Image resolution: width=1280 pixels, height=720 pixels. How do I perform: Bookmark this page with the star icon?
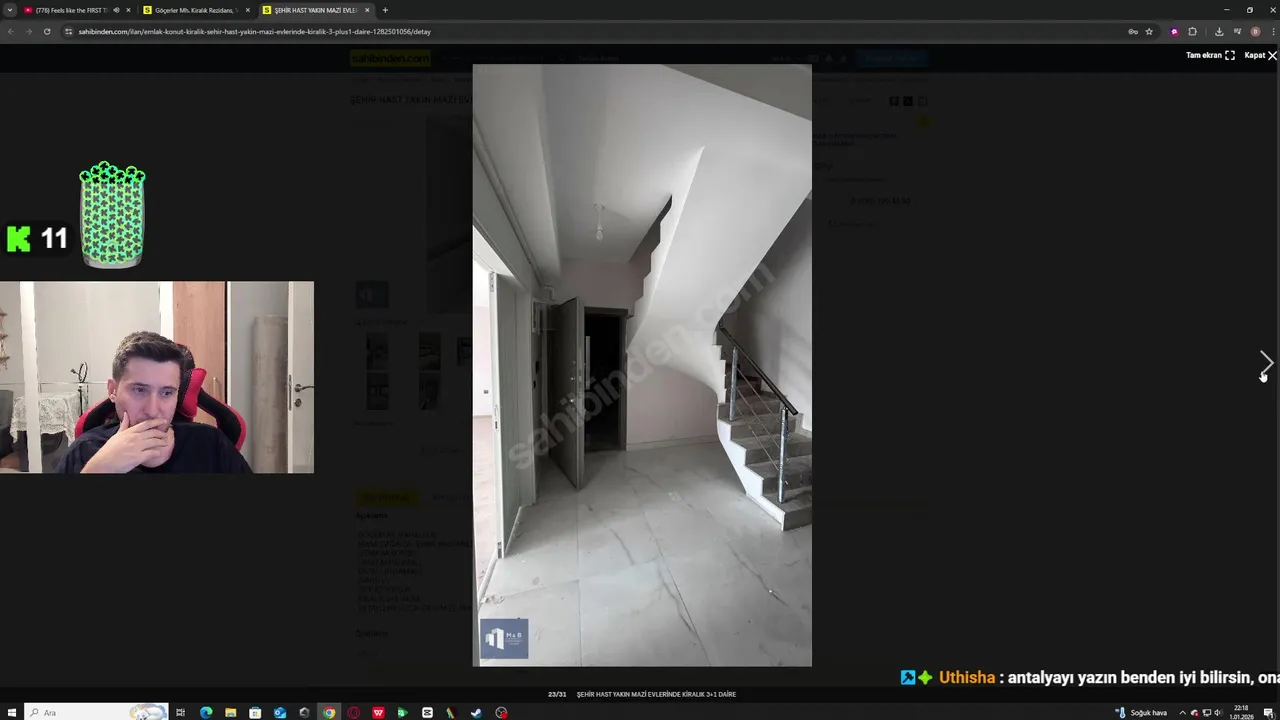[x=1149, y=31]
